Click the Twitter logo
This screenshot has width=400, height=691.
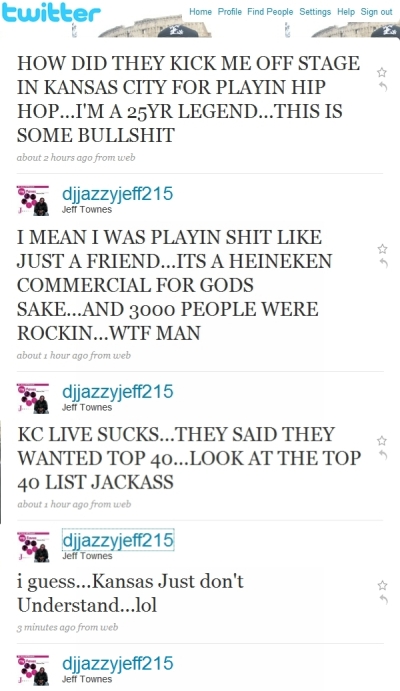tap(51, 12)
